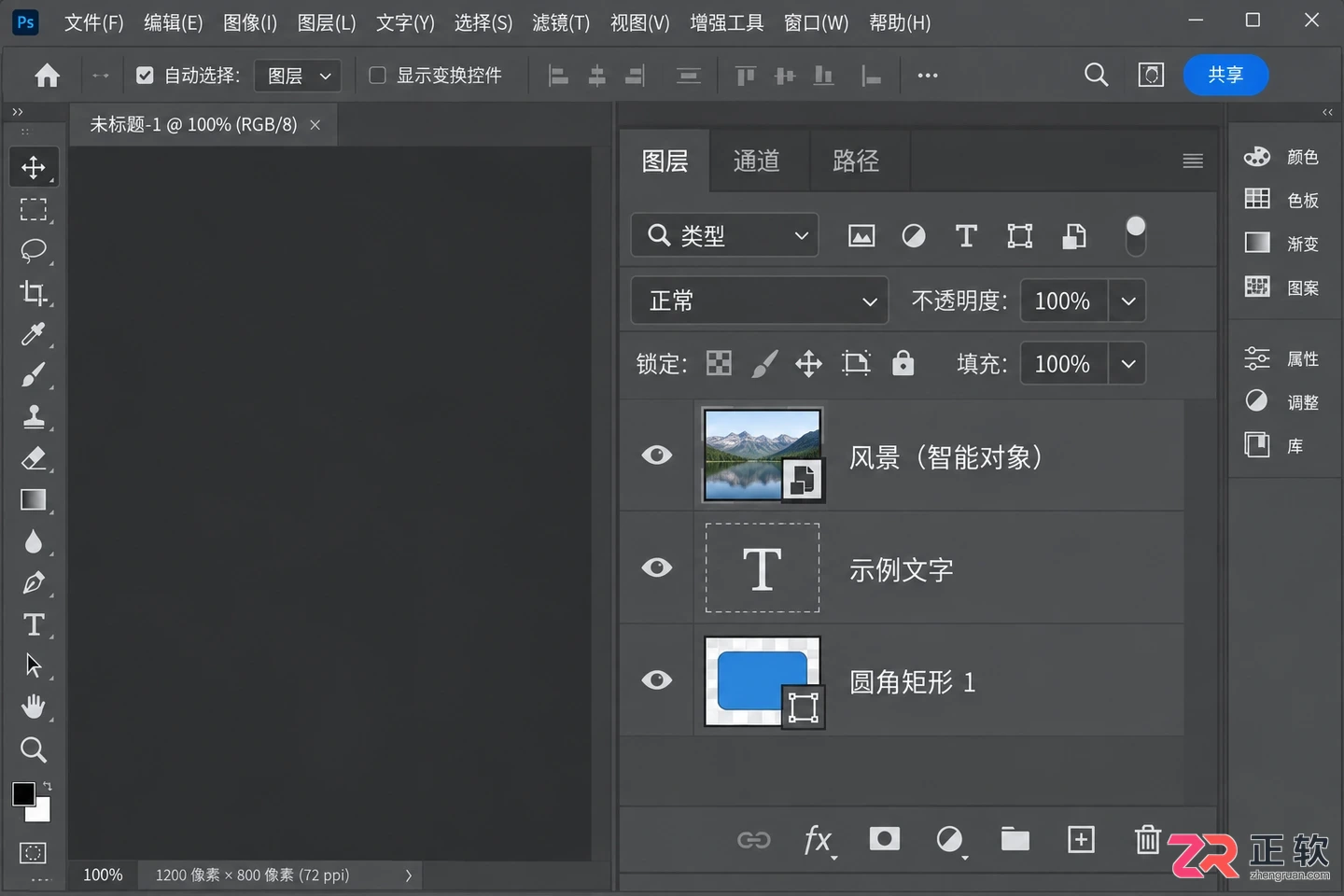
Task: Open the 色板 panel
Action: (x=1282, y=200)
